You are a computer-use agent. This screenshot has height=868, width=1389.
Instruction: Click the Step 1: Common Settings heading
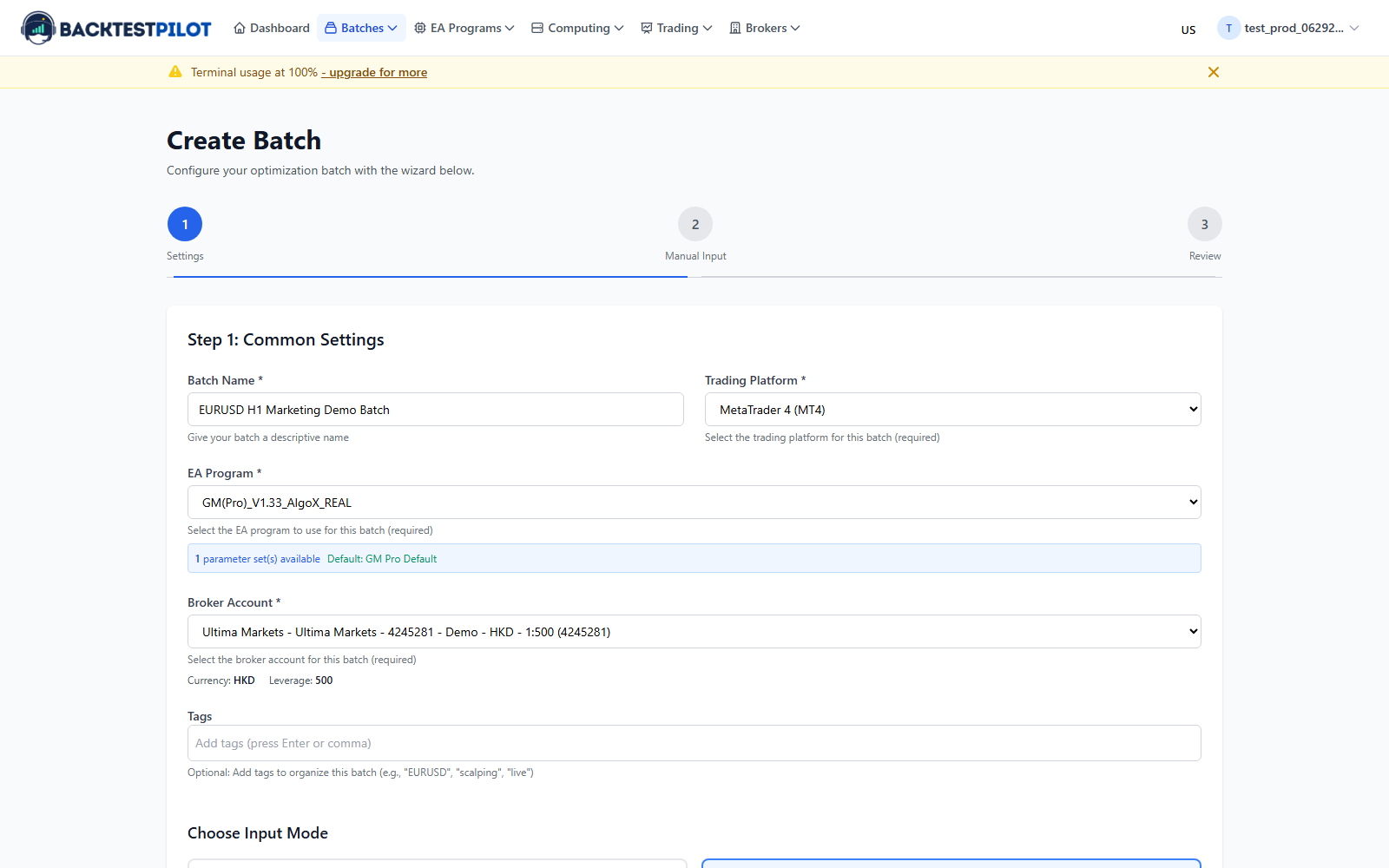[286, 340]
